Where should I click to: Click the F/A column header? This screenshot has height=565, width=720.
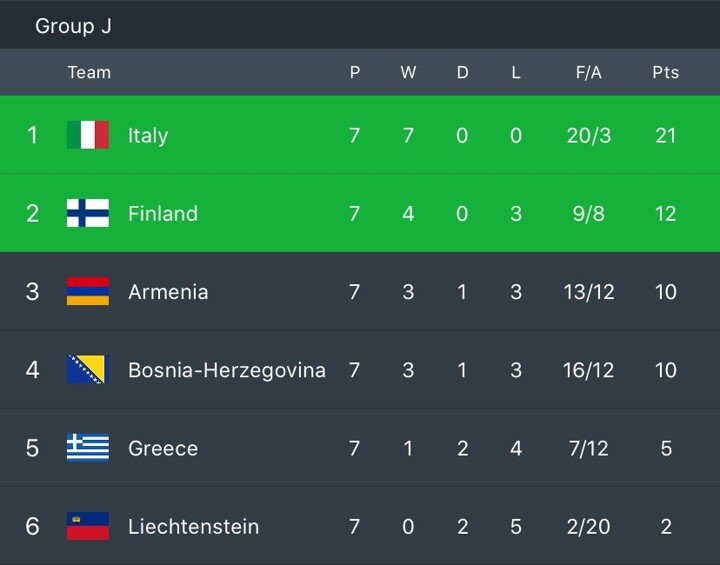point(588,72)
